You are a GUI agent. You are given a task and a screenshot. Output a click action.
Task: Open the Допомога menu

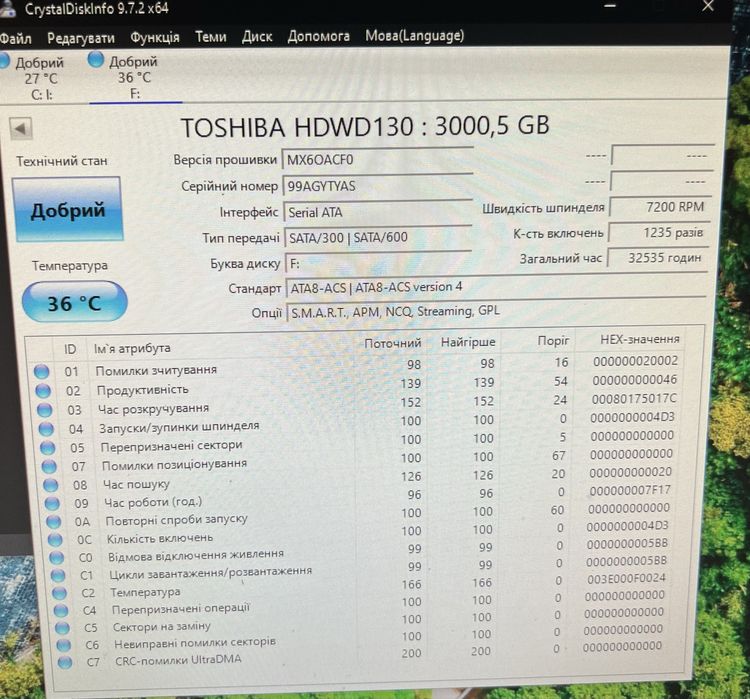pyautogui.click(x=319, y=36)
